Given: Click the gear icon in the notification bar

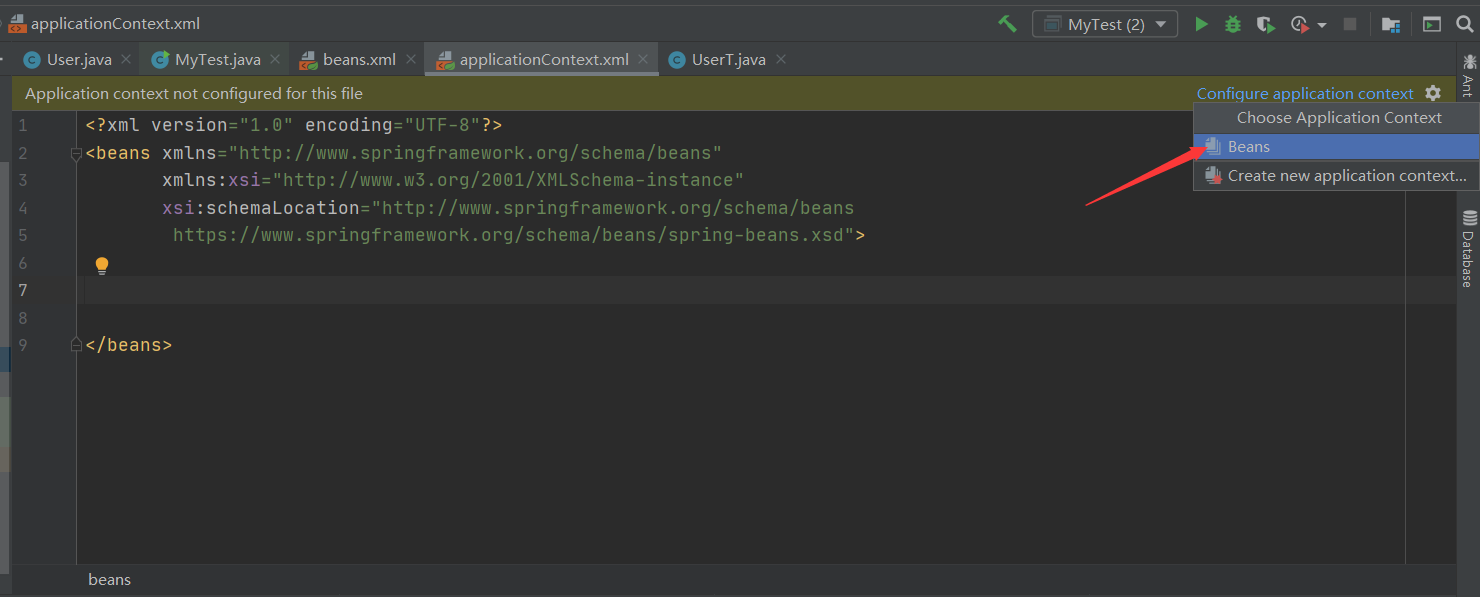Looking at the screenshot, I should point(1433,93).
